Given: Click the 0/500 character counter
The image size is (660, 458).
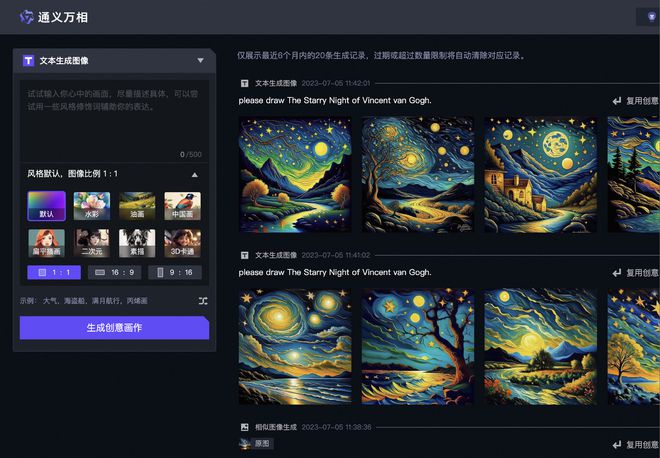Looking at the screenshot, I should click(191, 154).
